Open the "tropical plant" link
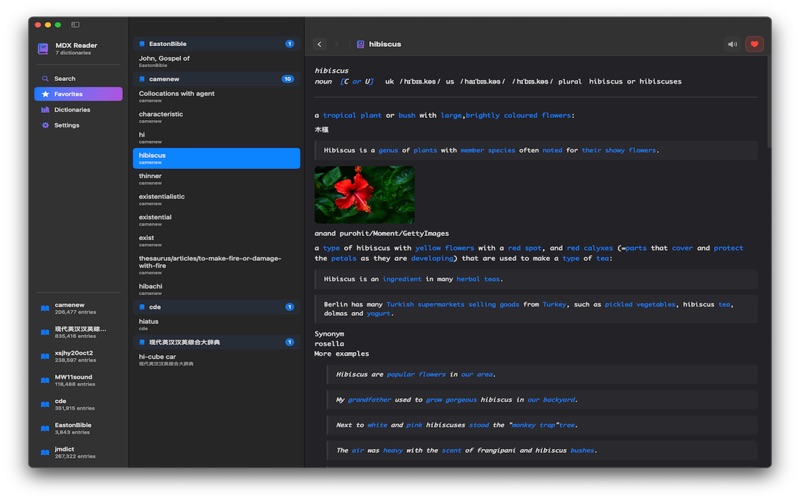The height and width of the screenshot is (500, 800). pos(352,116)
